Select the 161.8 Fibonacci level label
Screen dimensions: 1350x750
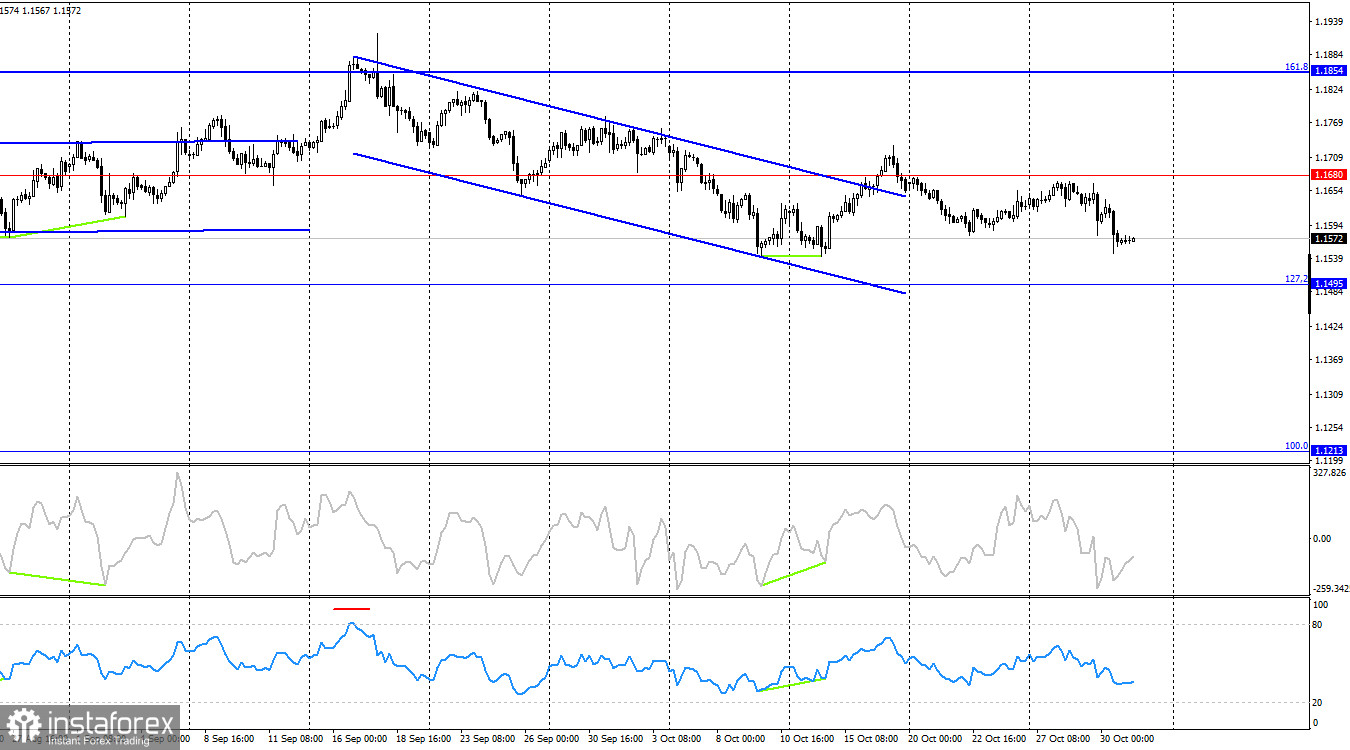tap(1294, 66)
